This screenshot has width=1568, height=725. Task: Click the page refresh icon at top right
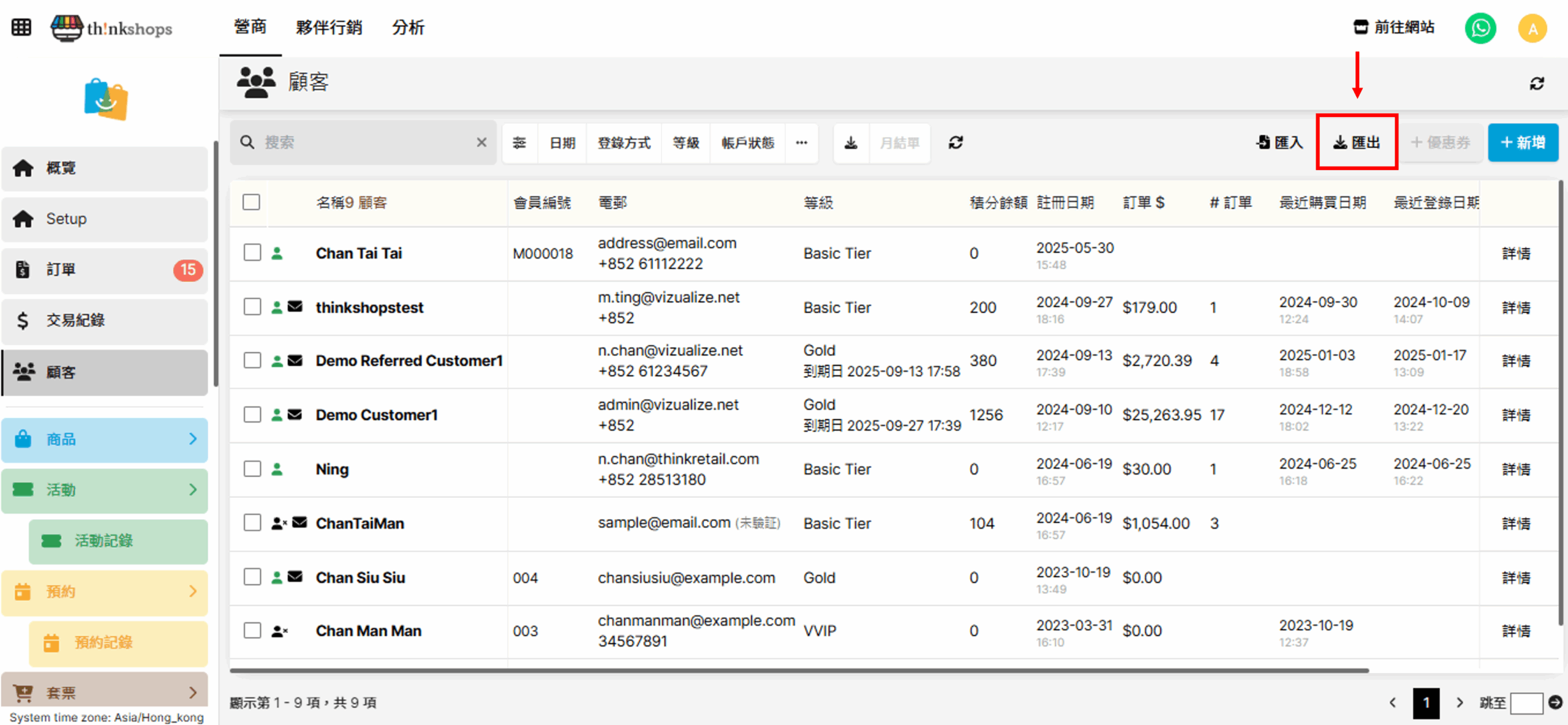click(x=1537, y=83)
